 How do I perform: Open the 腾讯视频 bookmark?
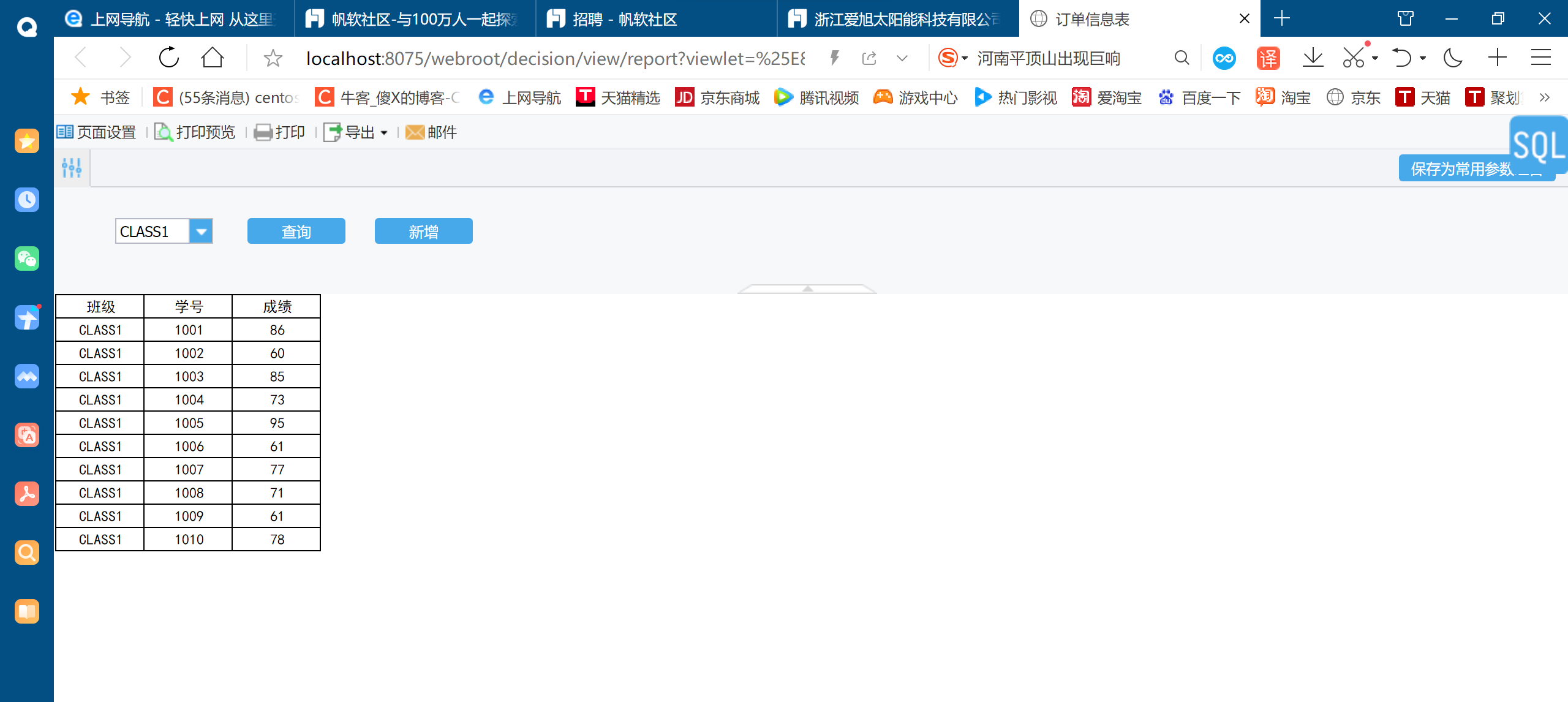(816, 97)
